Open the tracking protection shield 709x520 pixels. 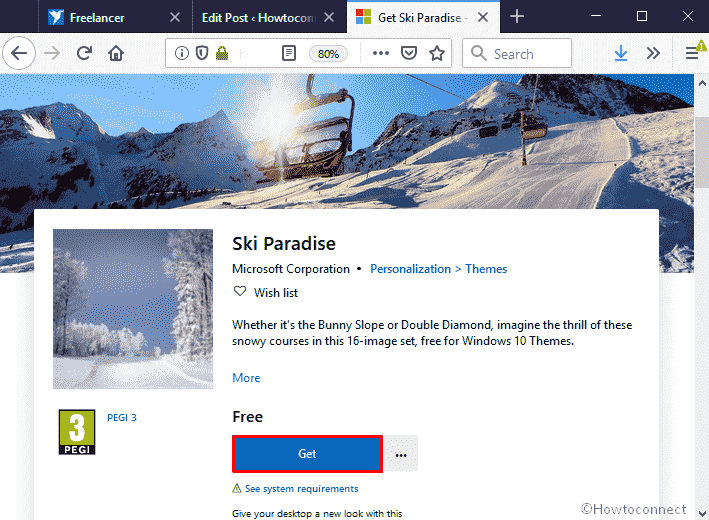[202, 53]
